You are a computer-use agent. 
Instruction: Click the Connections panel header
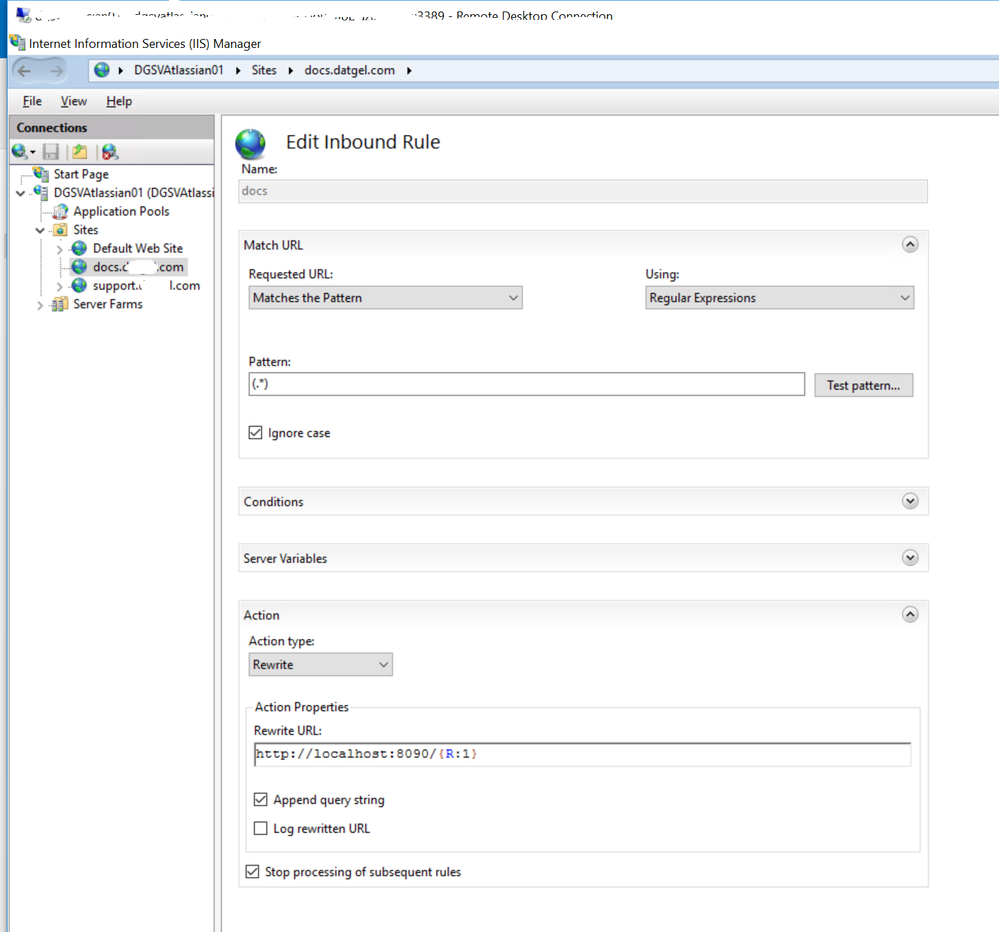(112, 127)
